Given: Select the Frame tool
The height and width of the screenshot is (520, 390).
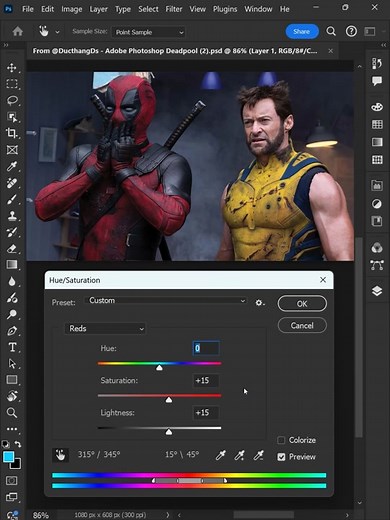Looking at the screenshot, I should tap(12, 150).
